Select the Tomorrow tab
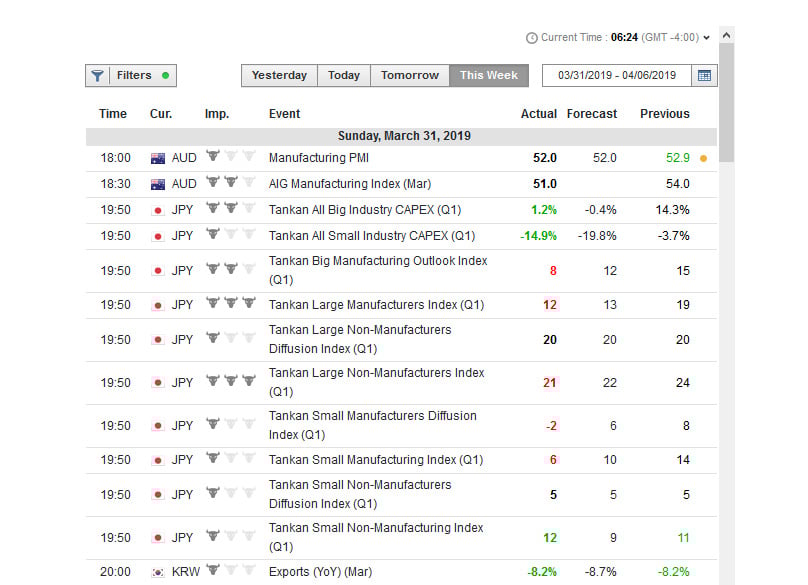The width and height of the screenshot is (808, 585). [x=410, y=76]
